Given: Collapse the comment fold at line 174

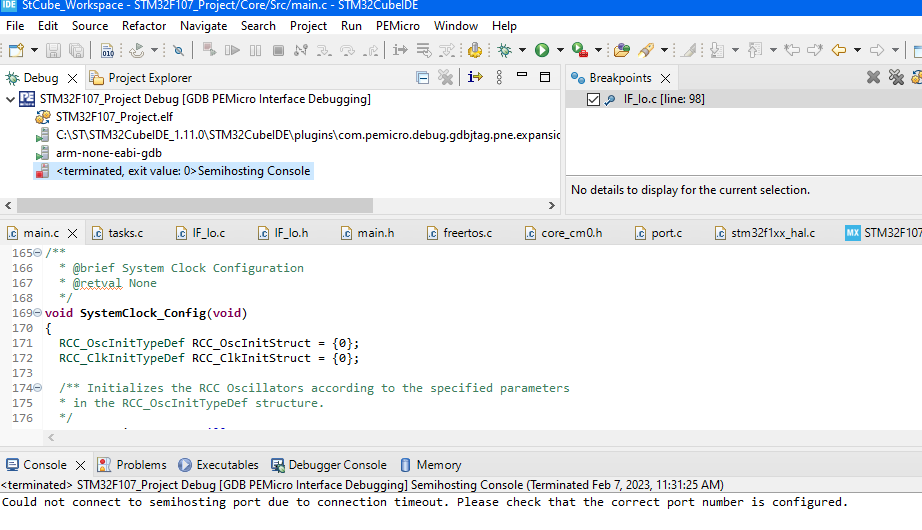Looking at the screenshot, I should coord(38,388).
